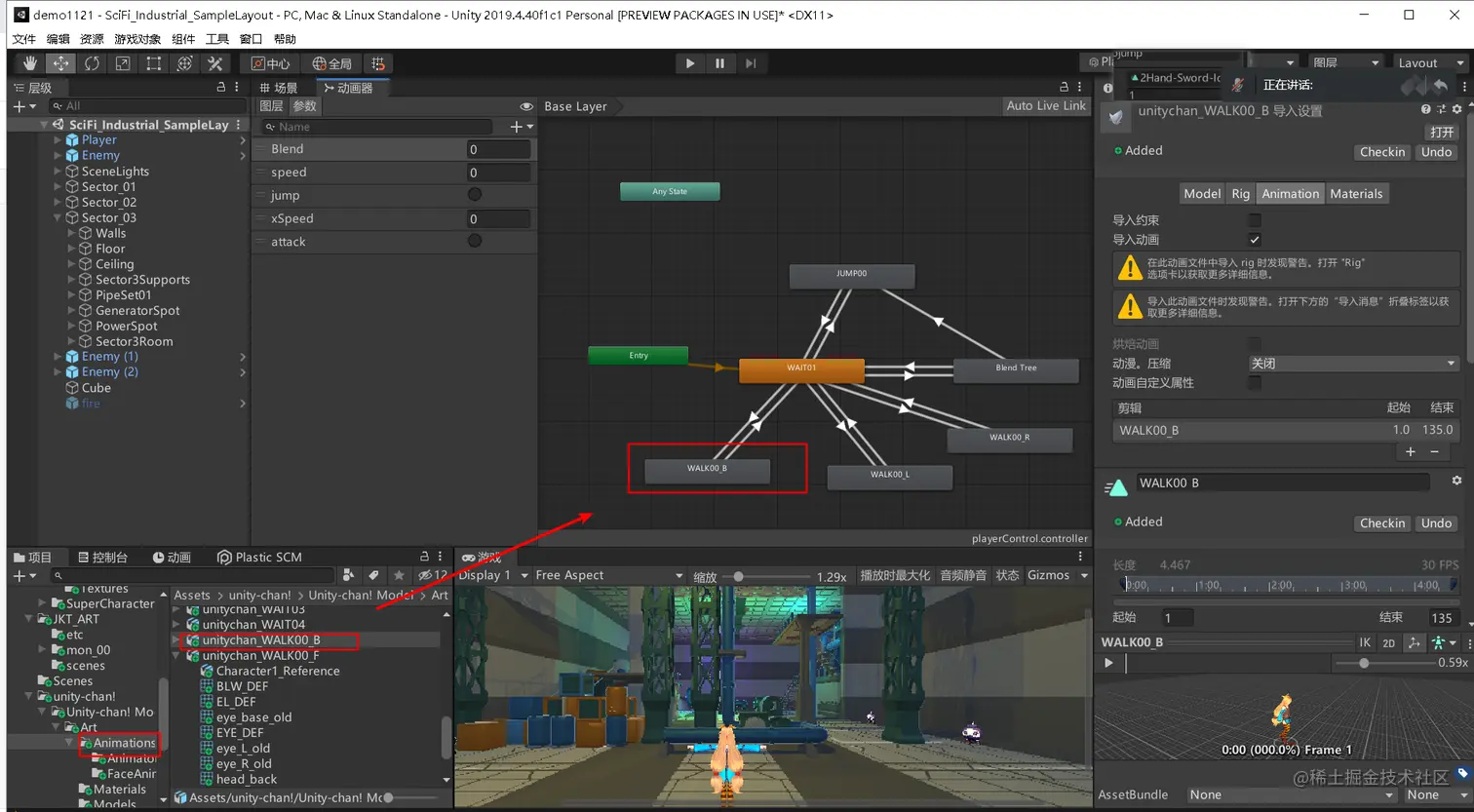
Task: Enable the 动画自定义属性 checkbox
Action: (1255, 383)
